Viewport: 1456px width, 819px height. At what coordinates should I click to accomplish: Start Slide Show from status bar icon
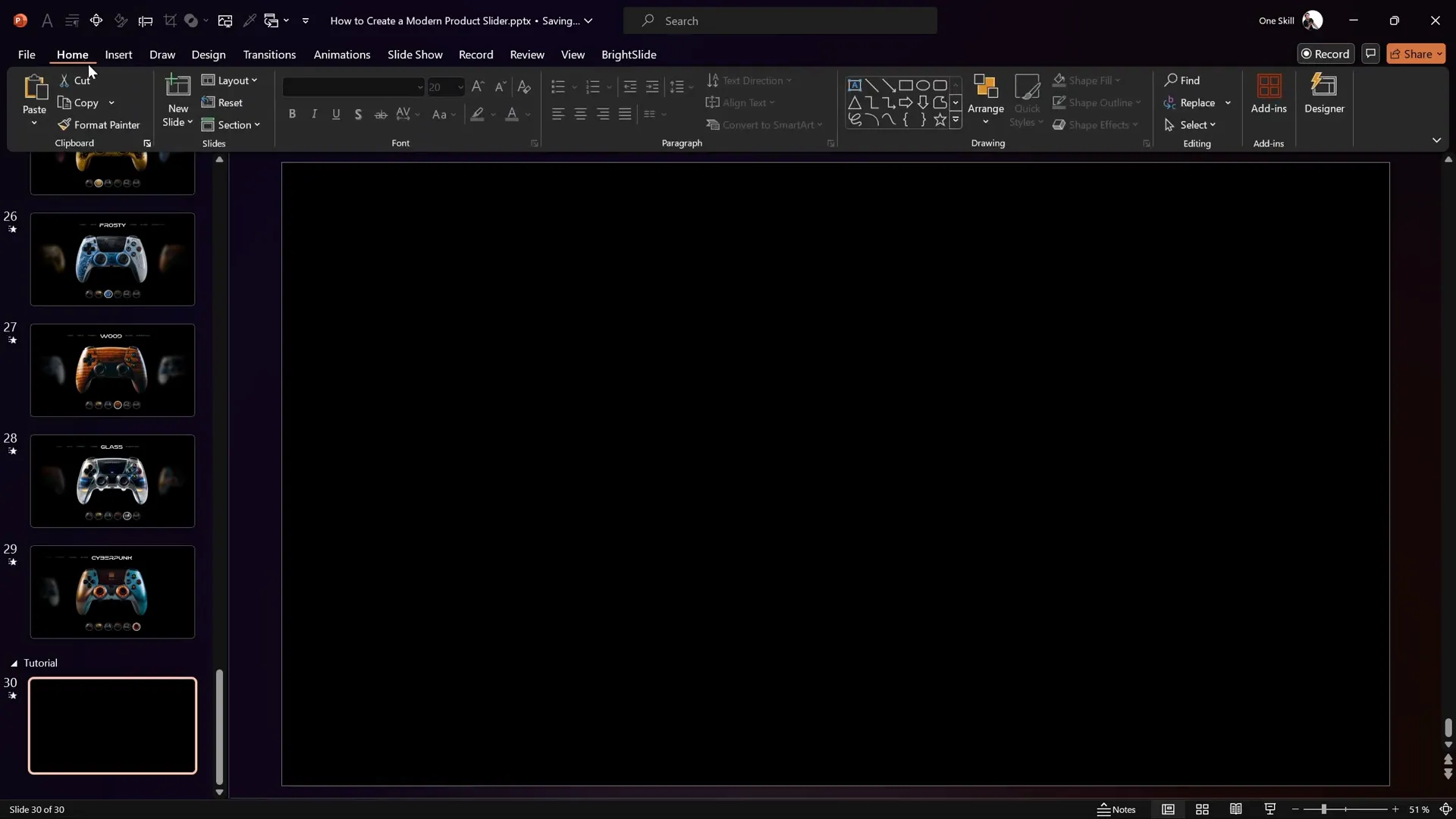point(1270,809)
